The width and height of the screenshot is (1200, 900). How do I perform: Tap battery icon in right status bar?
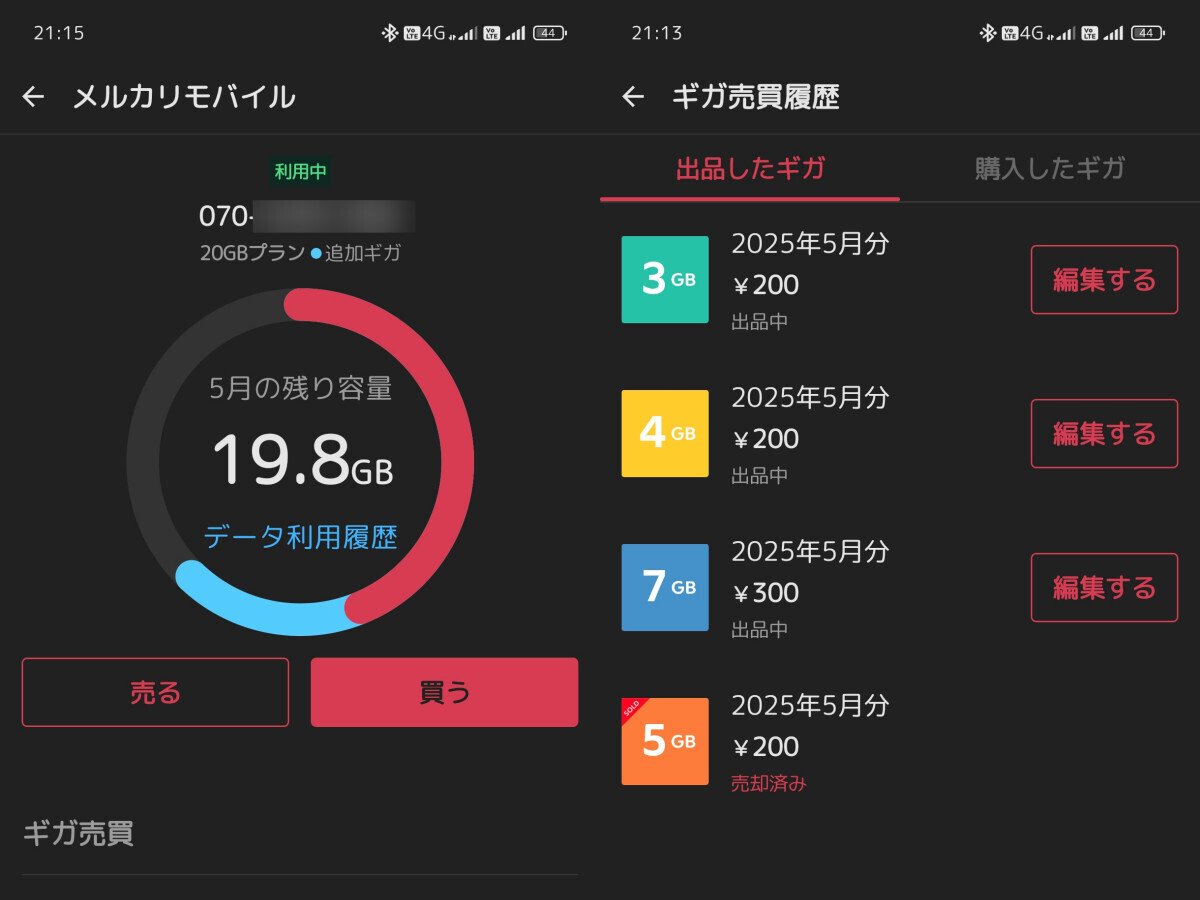pyautogui.click(x=1148, y=33)
